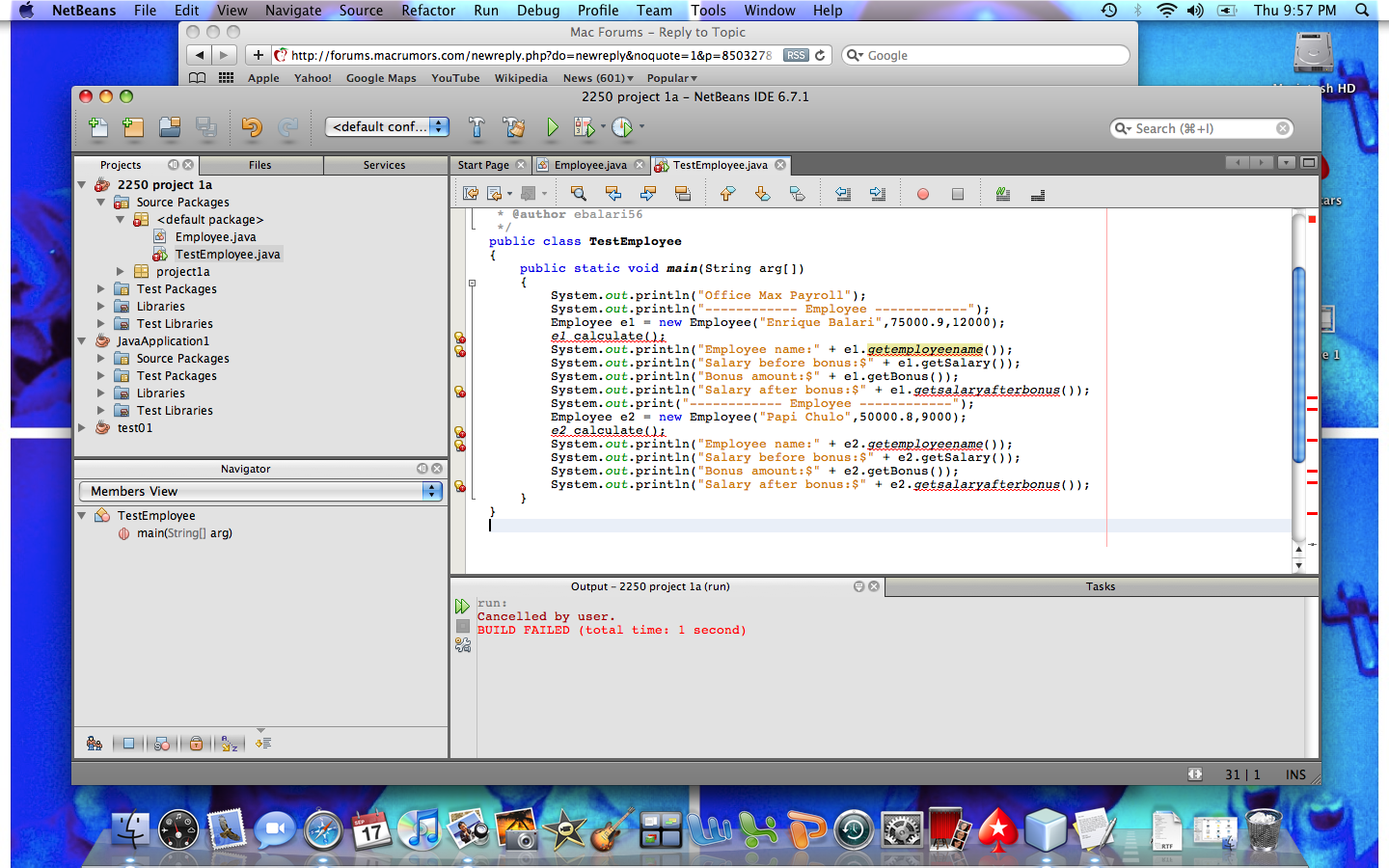
Task: Click the Popular bookmark menu in Safari
Action: pos(671,78)
